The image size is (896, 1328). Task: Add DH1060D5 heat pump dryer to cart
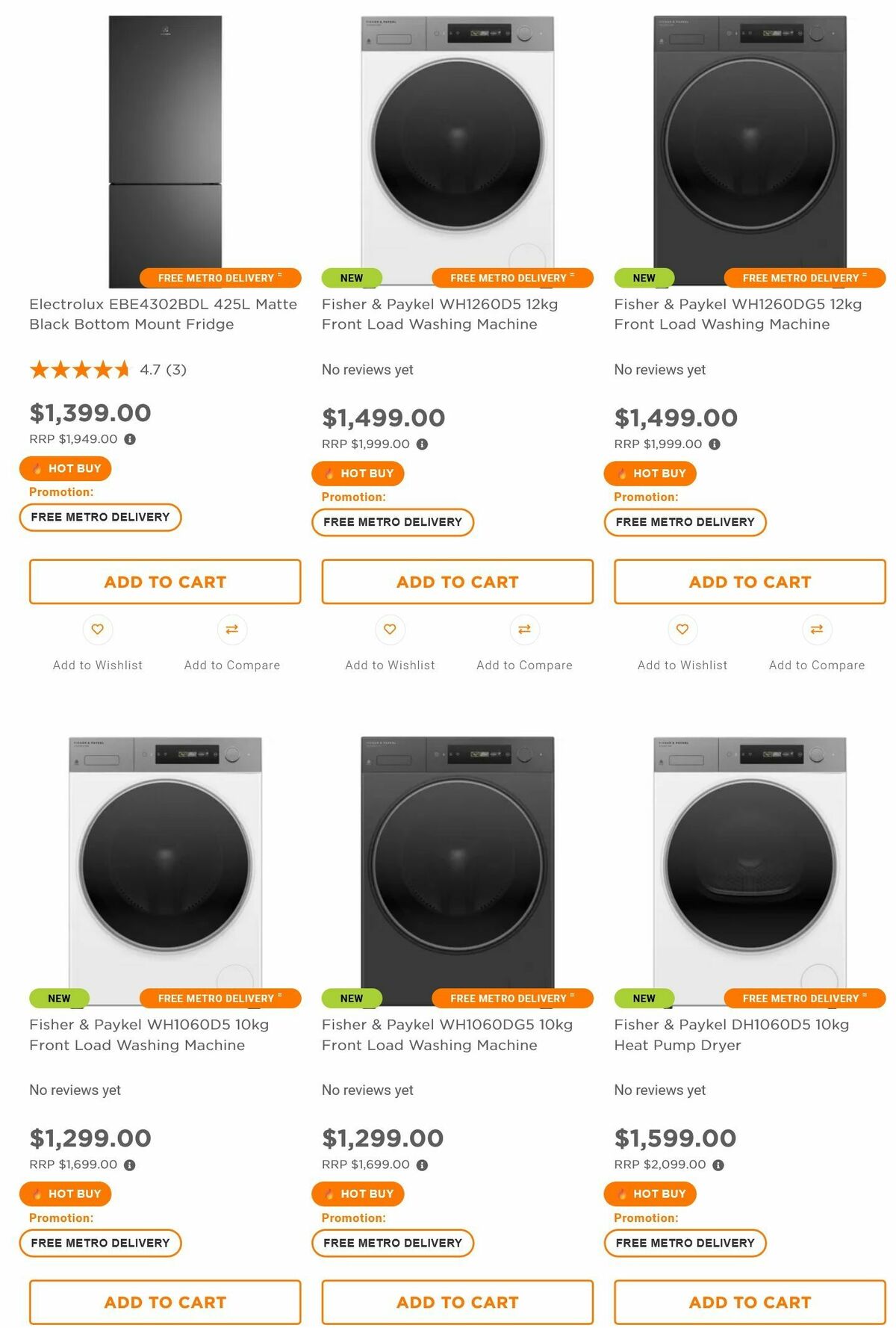click(x=750, y=1302)
